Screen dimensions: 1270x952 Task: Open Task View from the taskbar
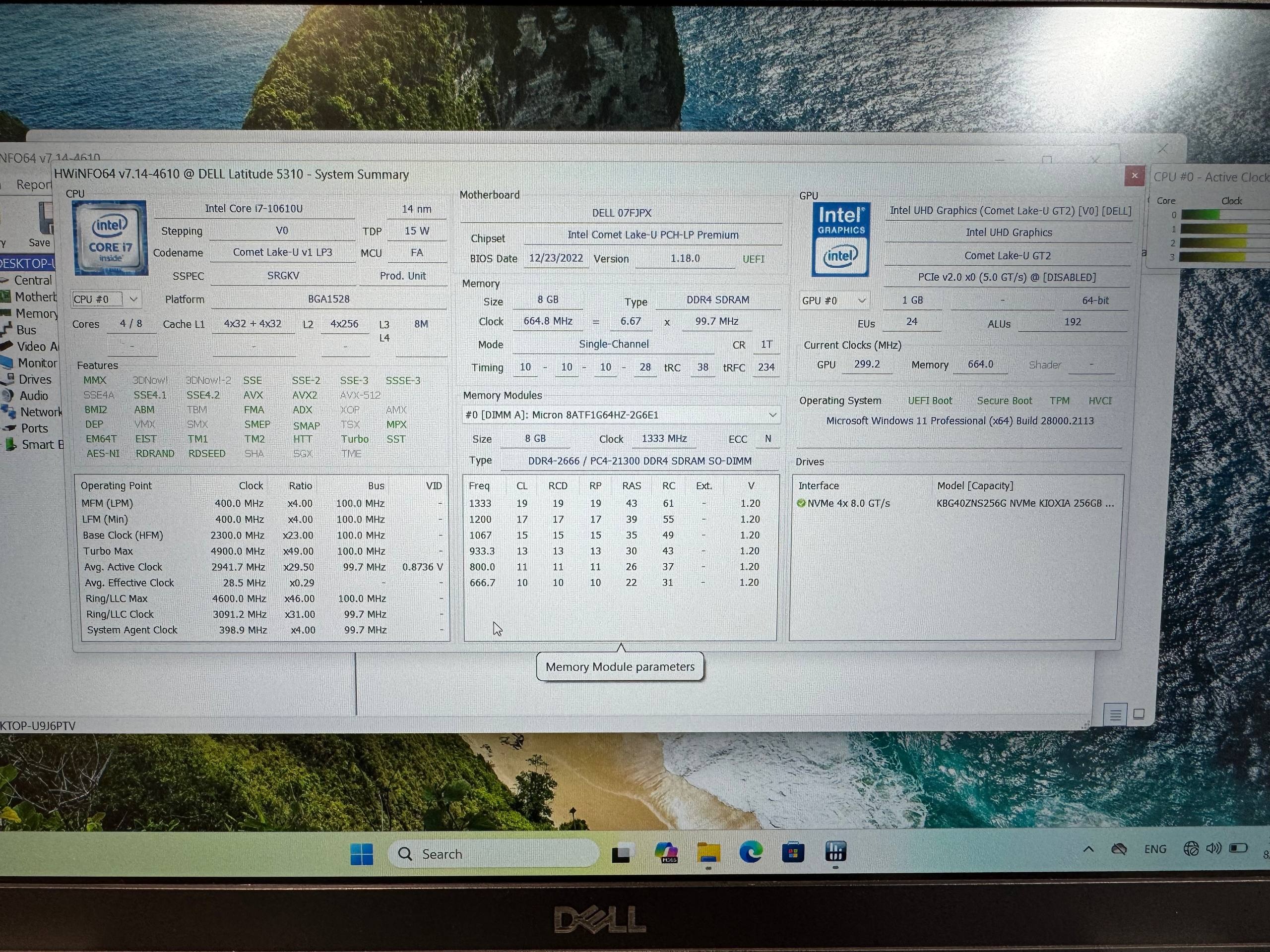623,854
